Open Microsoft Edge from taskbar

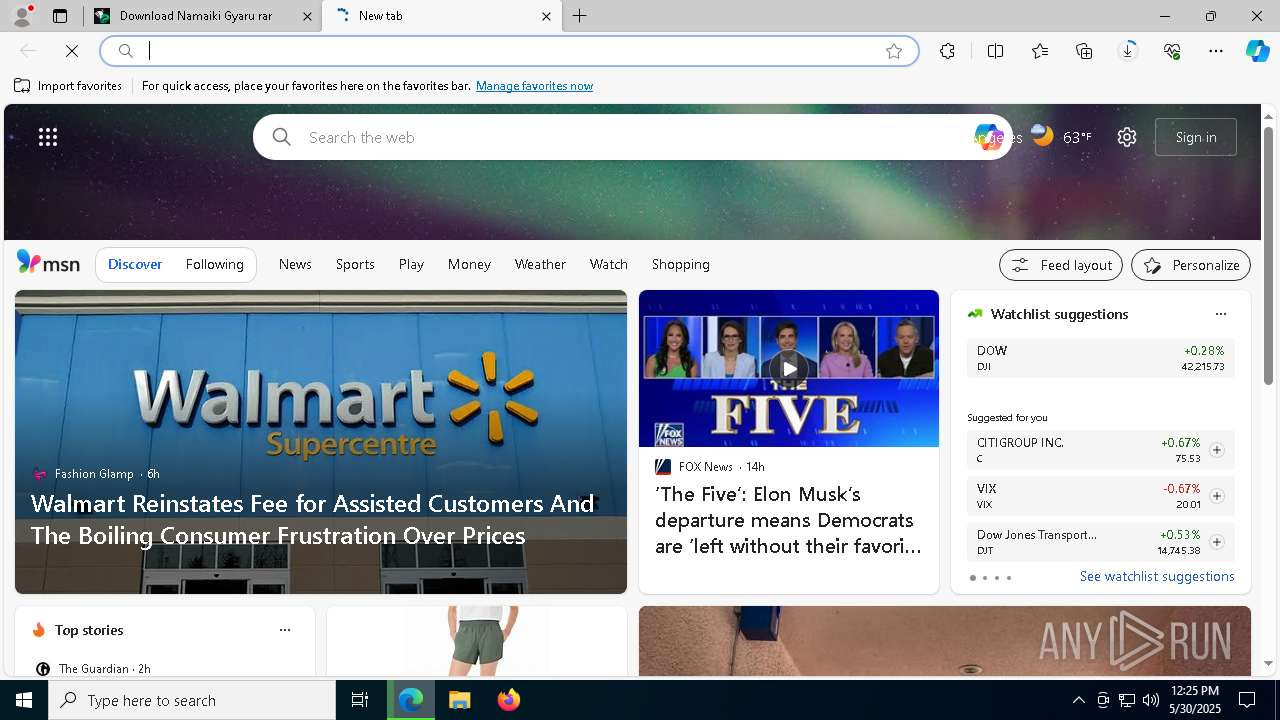411,700
